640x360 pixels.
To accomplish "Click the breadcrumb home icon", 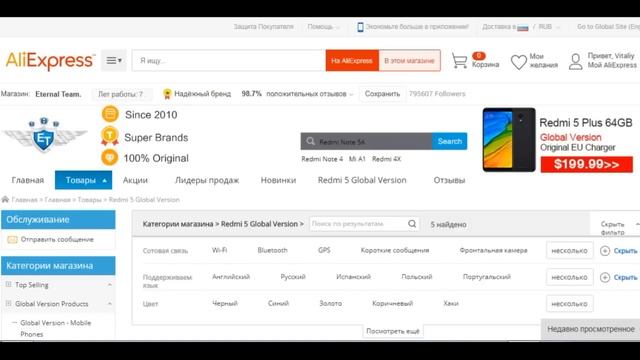I will point(5,199).
